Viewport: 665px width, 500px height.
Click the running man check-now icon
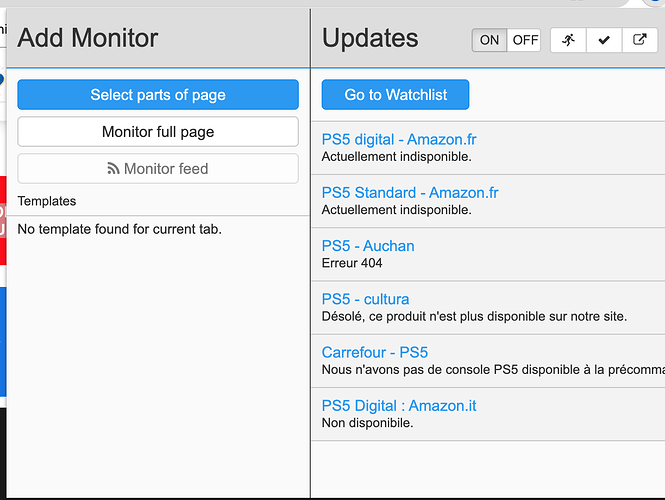coord(568,40)
